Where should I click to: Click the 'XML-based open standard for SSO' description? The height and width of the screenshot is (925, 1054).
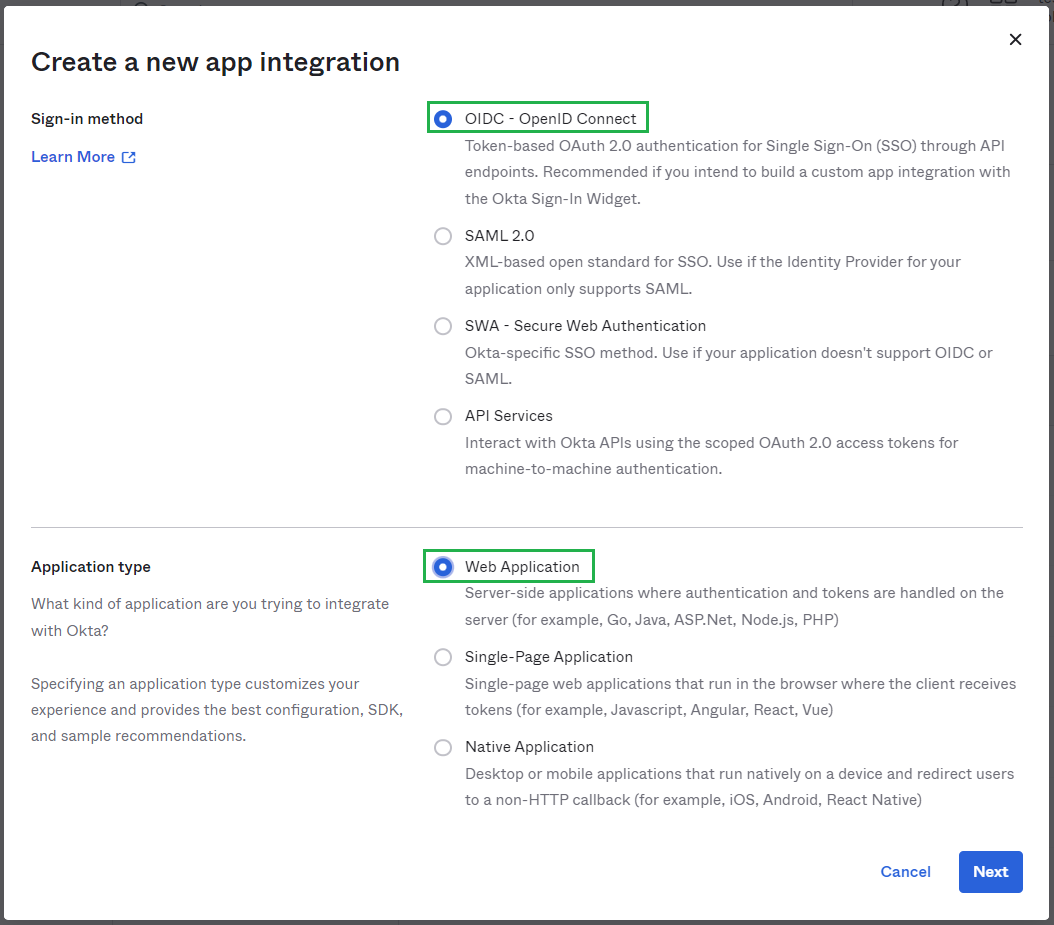(x=713, y=276)
